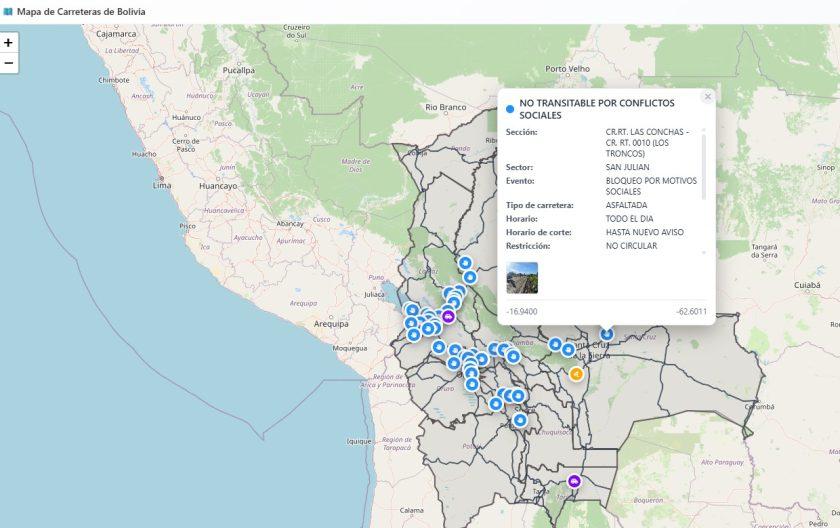
Task: Click 'BLOQUEO POR MOTIVOS SOCIALES' event text
Action: (651, 186)
